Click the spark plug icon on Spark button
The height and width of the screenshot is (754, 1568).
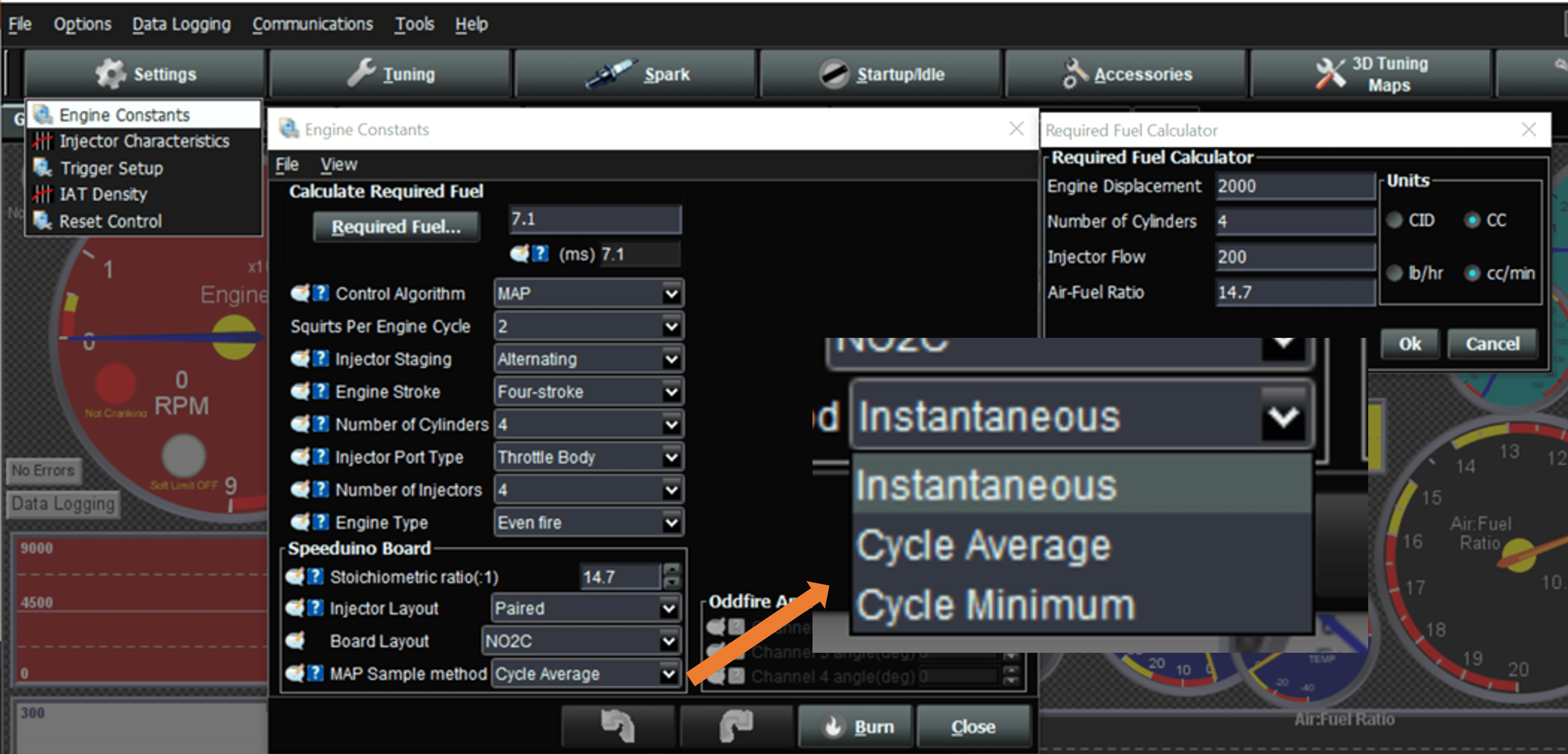tap(611, 73)
